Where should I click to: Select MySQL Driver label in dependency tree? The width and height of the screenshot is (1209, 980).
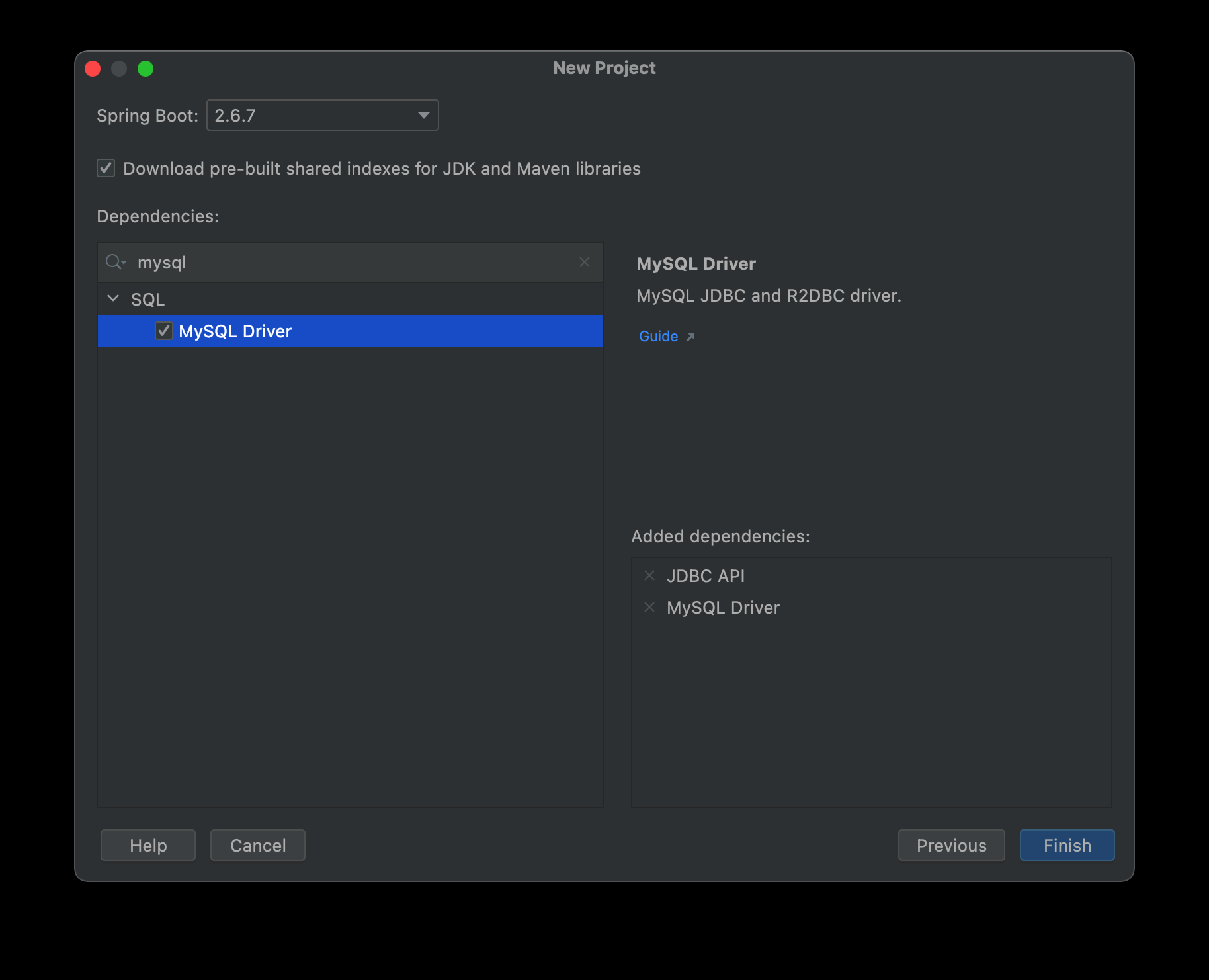[x=235, y=331]
